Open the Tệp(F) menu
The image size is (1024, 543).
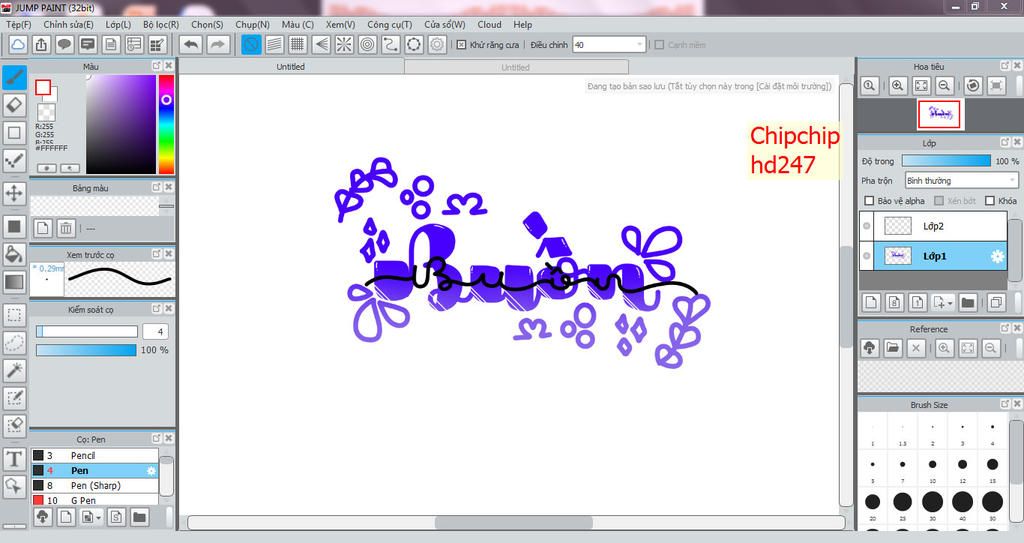(18, 24)
